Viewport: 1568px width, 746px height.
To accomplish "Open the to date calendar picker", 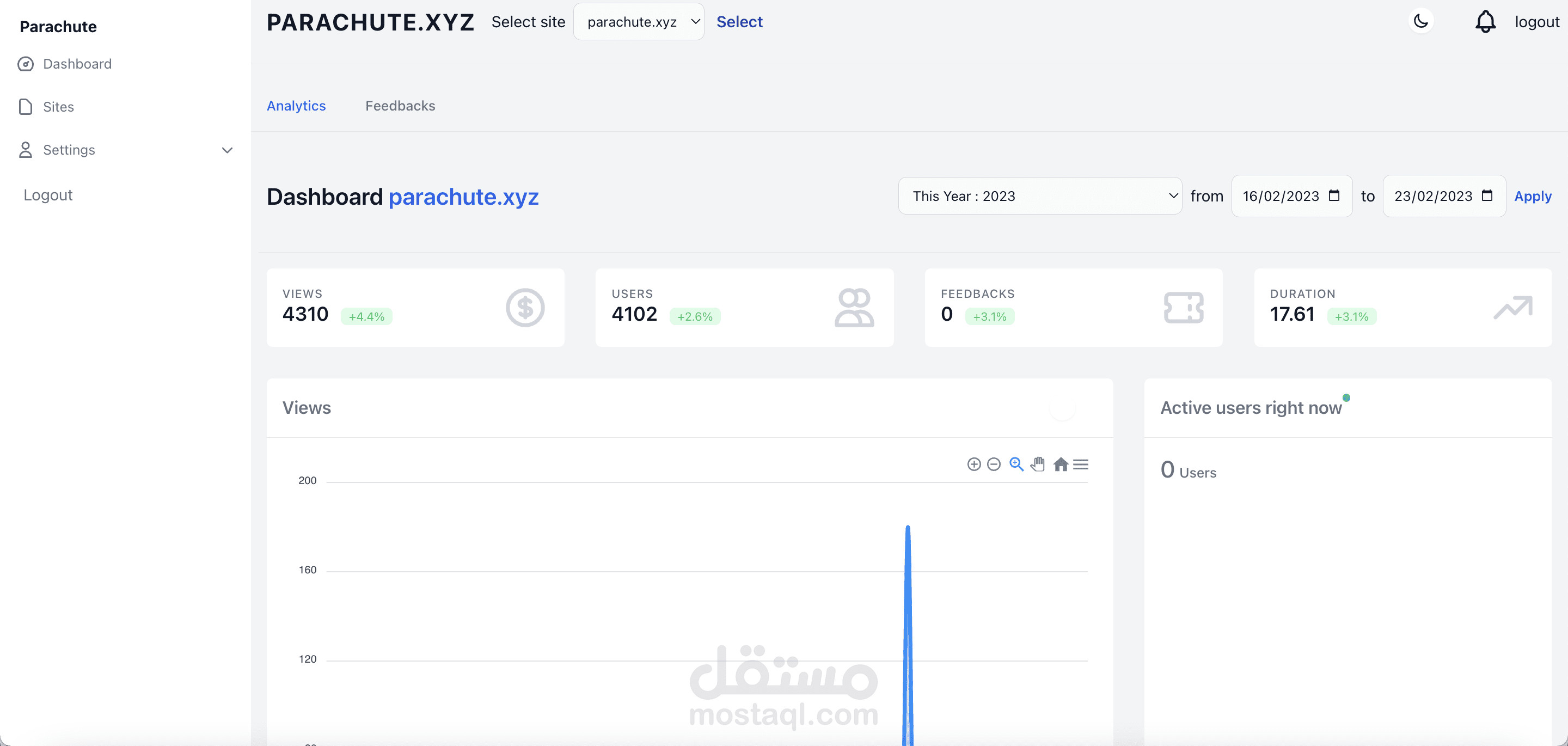I will point(1486,195).
